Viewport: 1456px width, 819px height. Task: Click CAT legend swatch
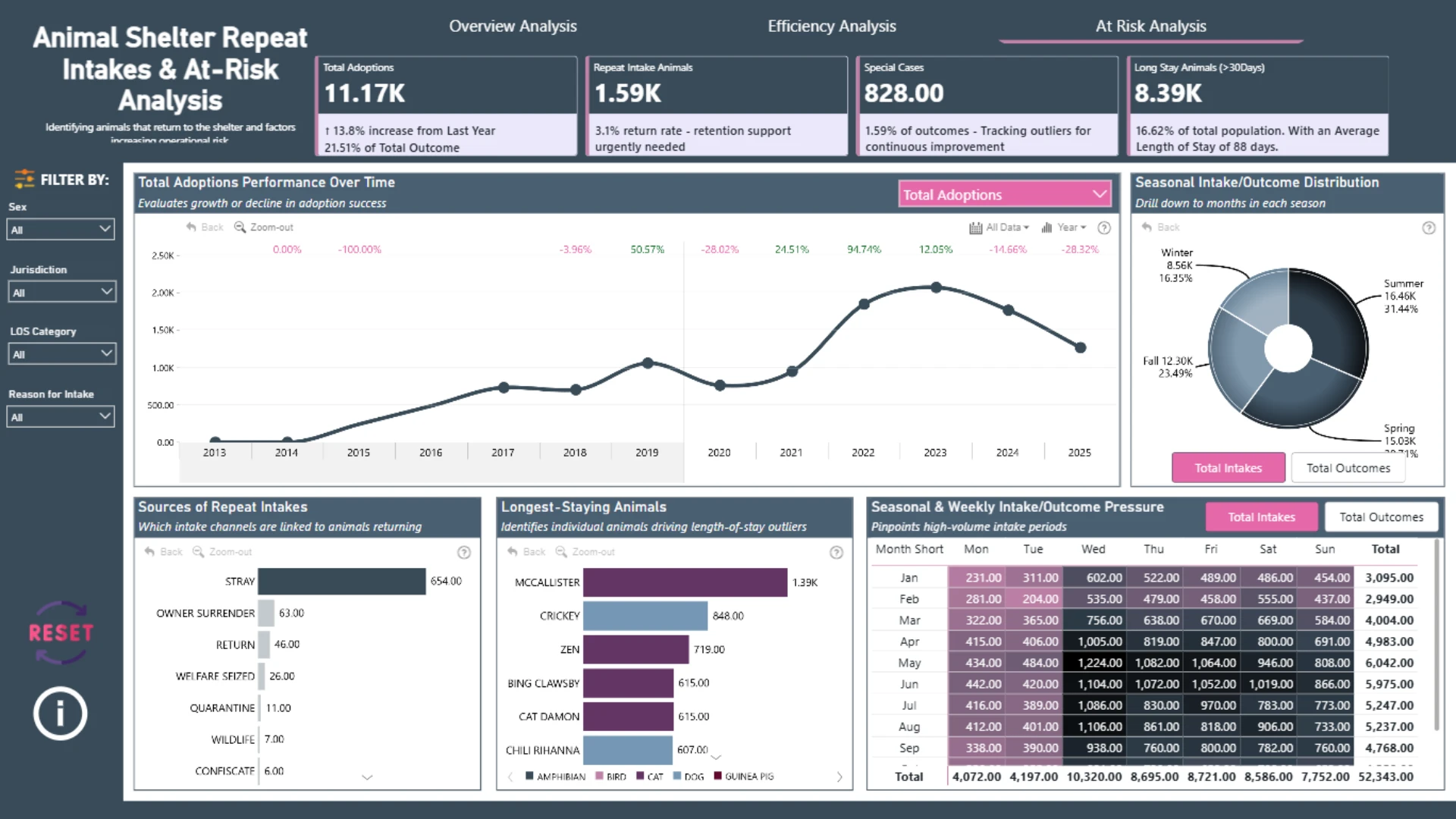(x=640, y=777)
